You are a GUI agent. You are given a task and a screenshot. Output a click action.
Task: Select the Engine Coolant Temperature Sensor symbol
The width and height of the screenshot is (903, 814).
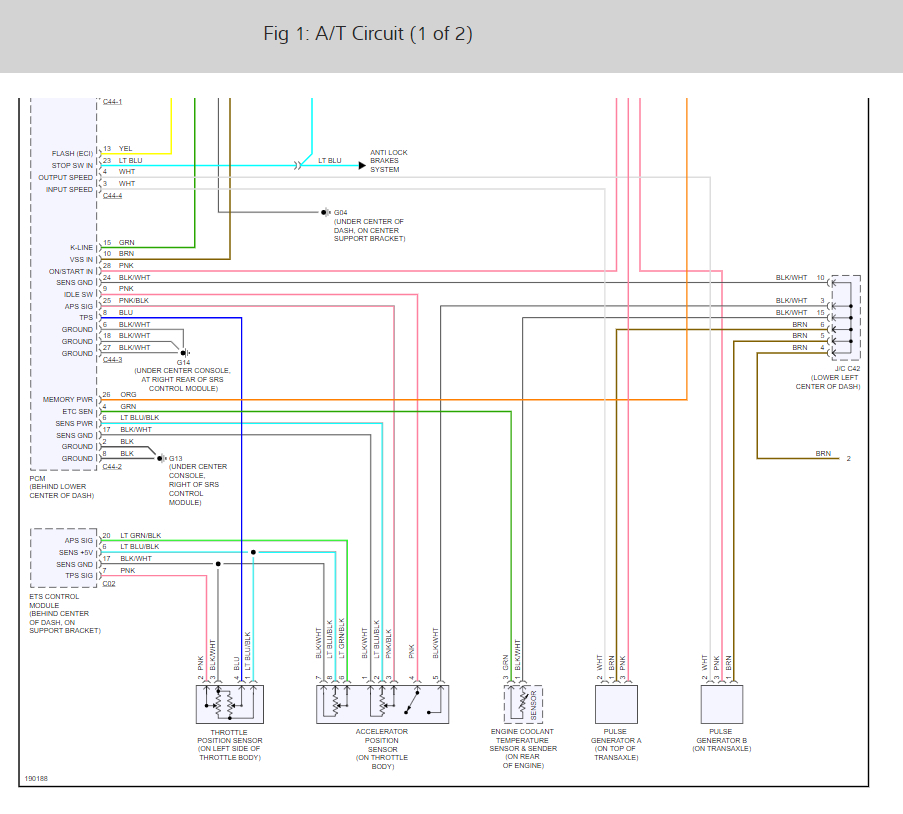click(523, 704)
